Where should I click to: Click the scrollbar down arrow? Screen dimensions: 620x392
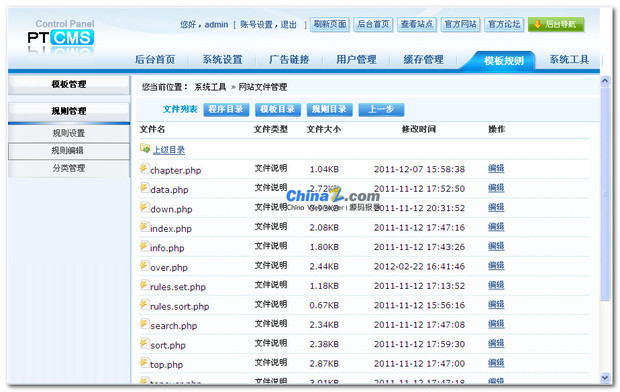605,378
